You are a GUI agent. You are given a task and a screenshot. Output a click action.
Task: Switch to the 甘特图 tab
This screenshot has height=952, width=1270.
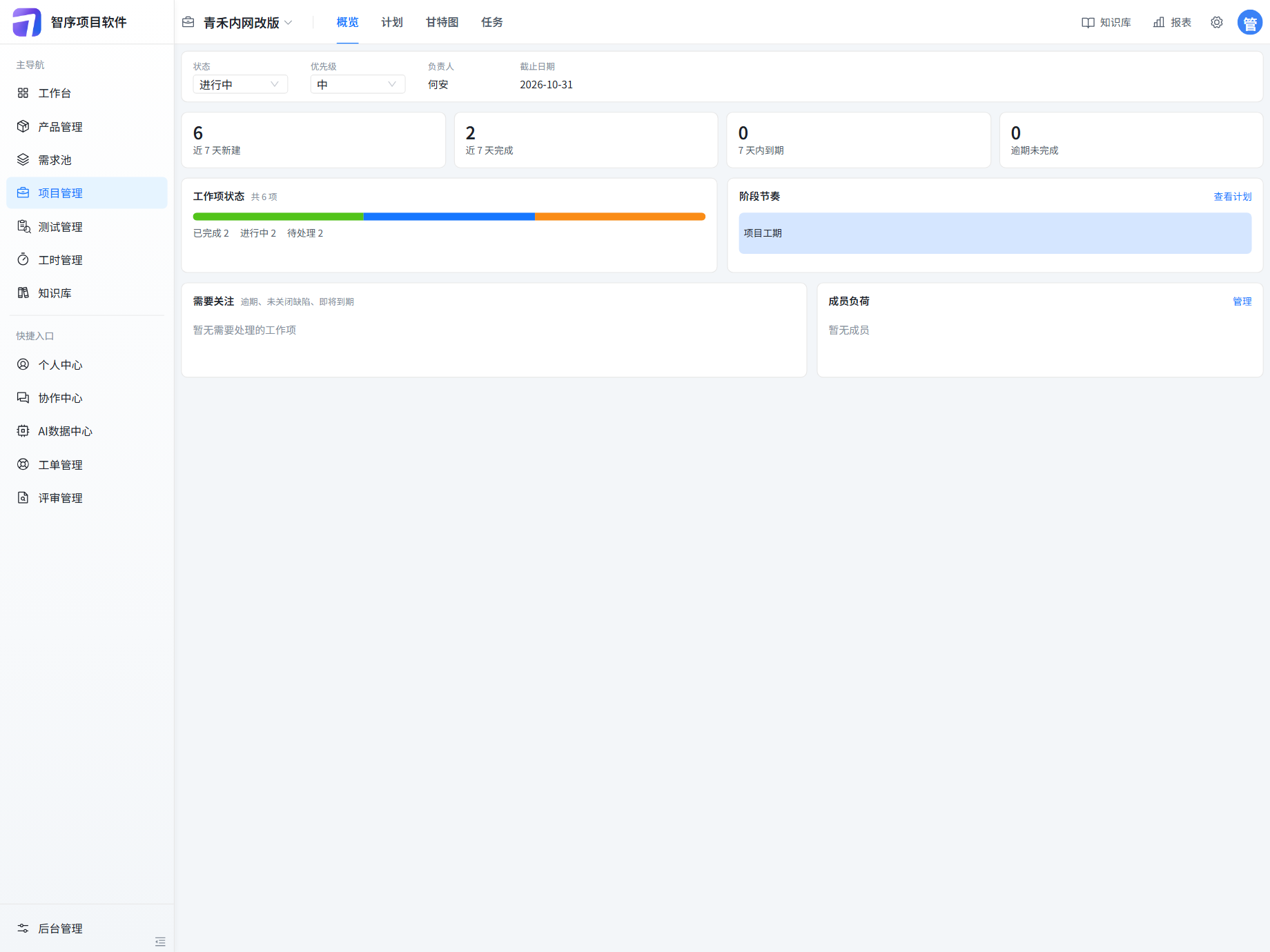442,22
